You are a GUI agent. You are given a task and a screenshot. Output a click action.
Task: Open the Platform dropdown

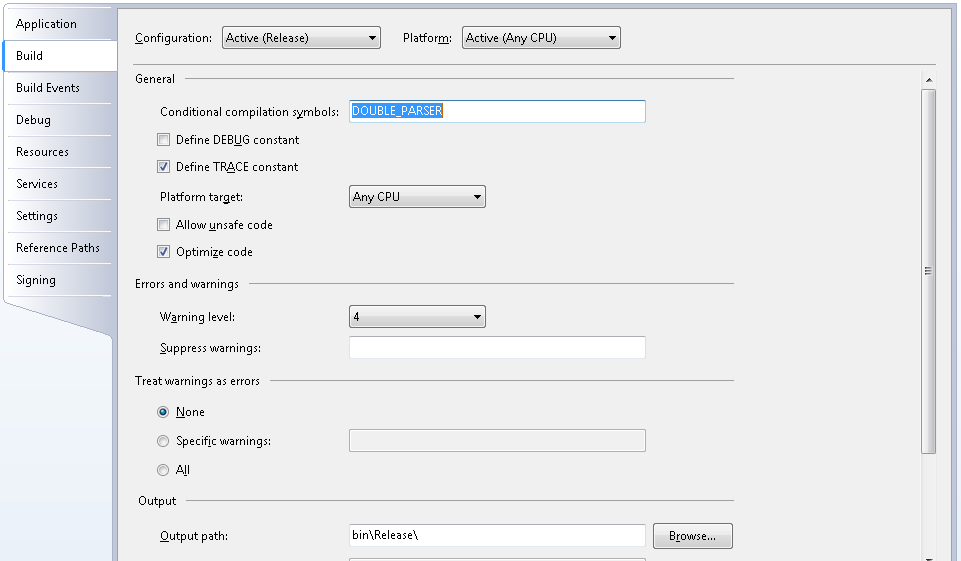[x=541, y=38]
